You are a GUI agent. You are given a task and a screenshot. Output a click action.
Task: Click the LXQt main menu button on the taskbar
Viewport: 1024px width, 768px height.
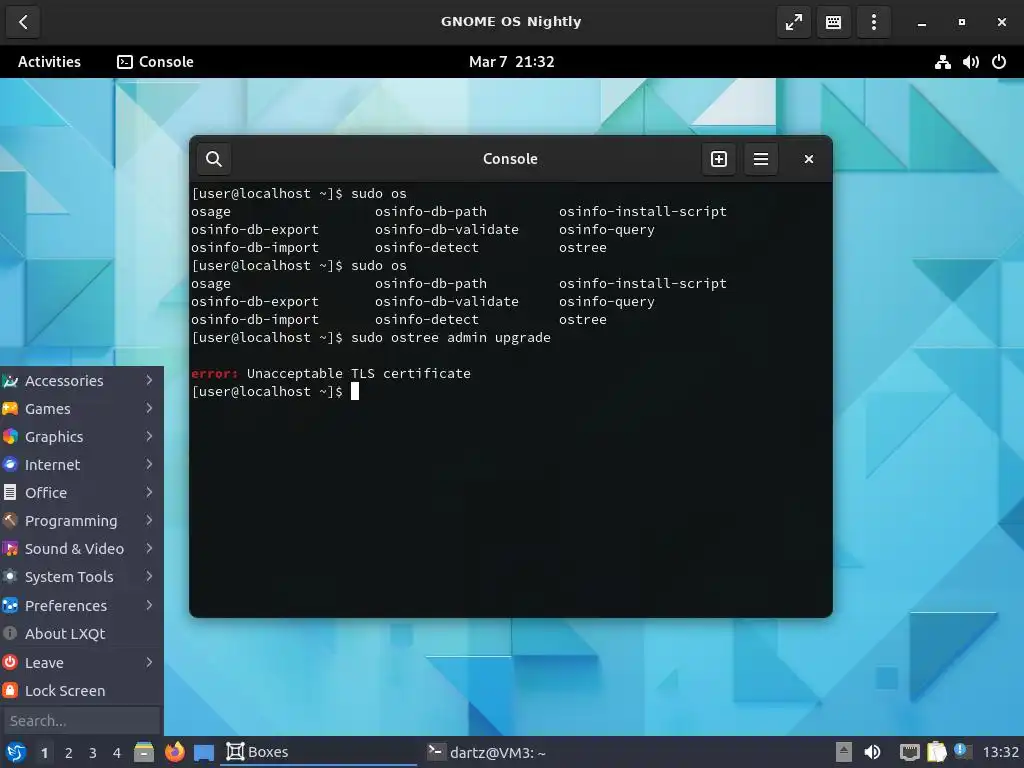point(16,752)
